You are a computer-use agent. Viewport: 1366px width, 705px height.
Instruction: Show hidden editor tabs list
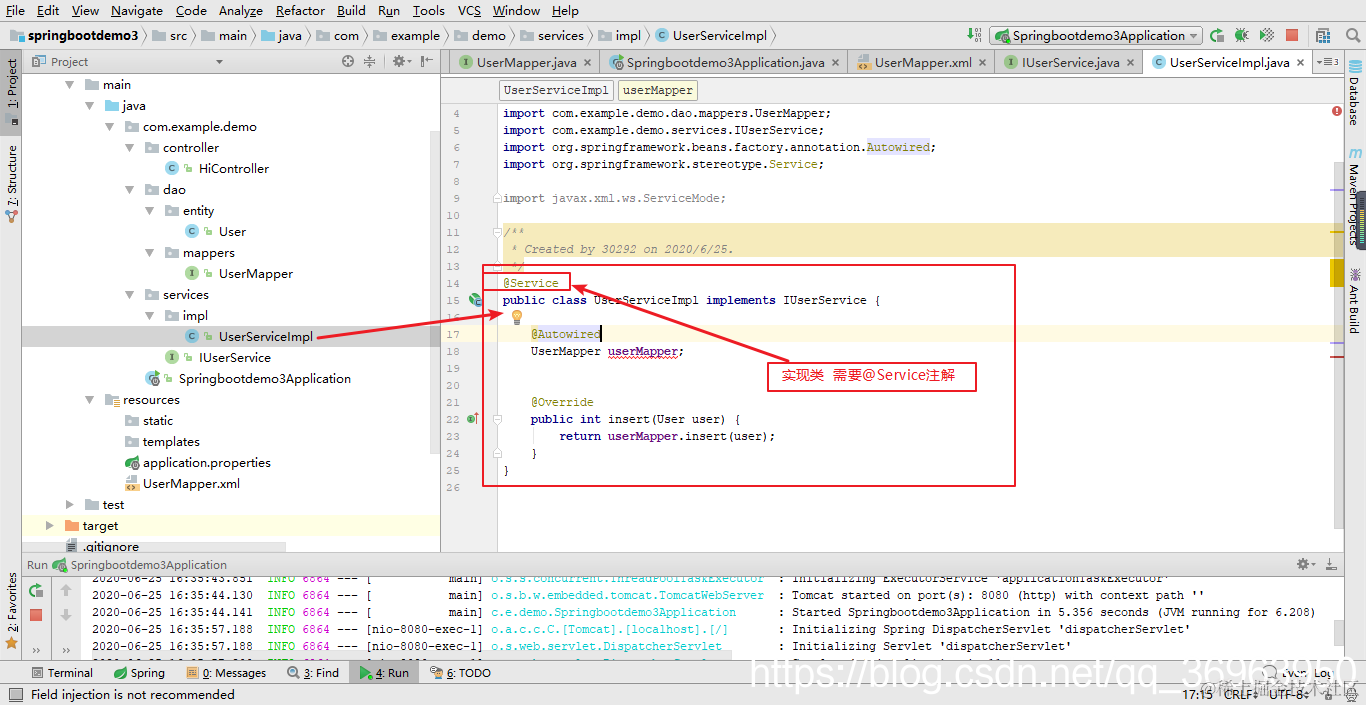click(x=1328, y=62)
